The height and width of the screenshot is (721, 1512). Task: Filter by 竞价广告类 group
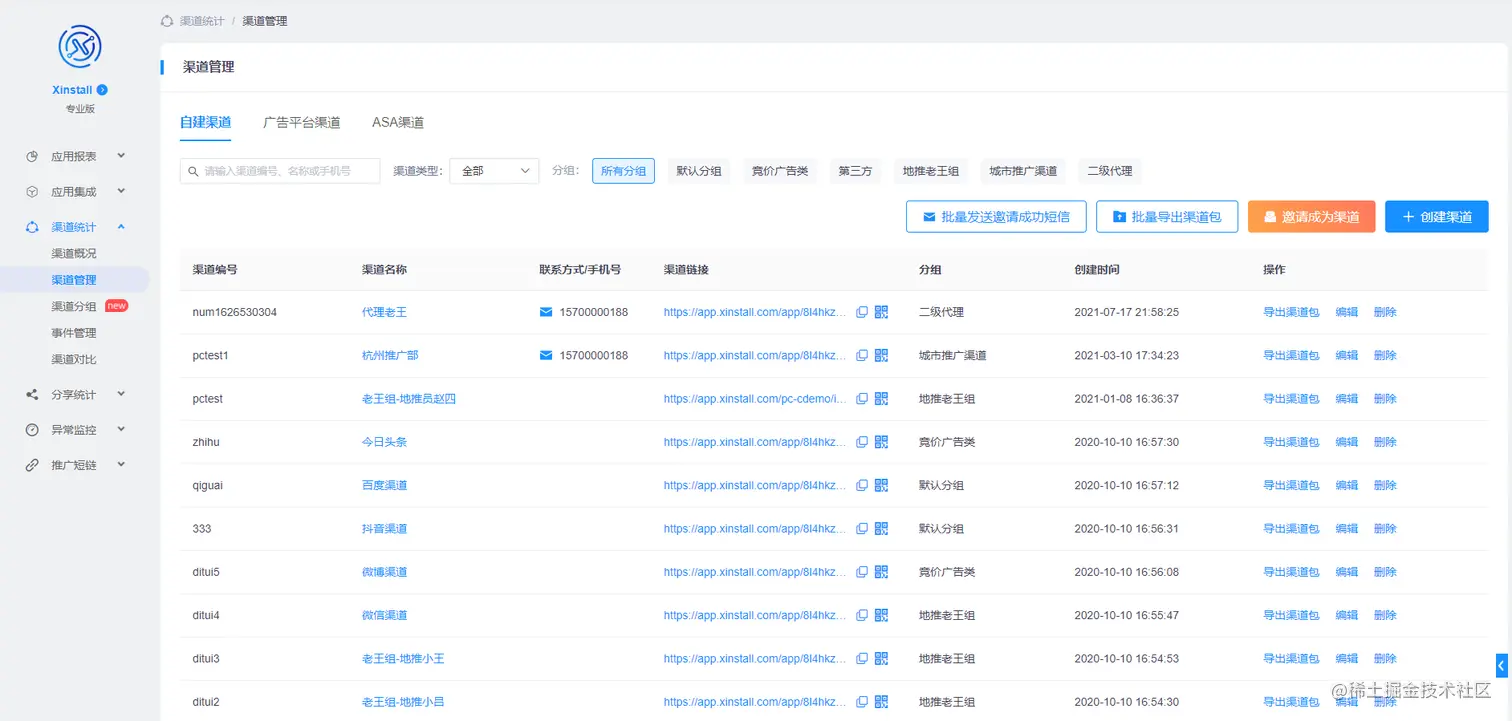780,171
